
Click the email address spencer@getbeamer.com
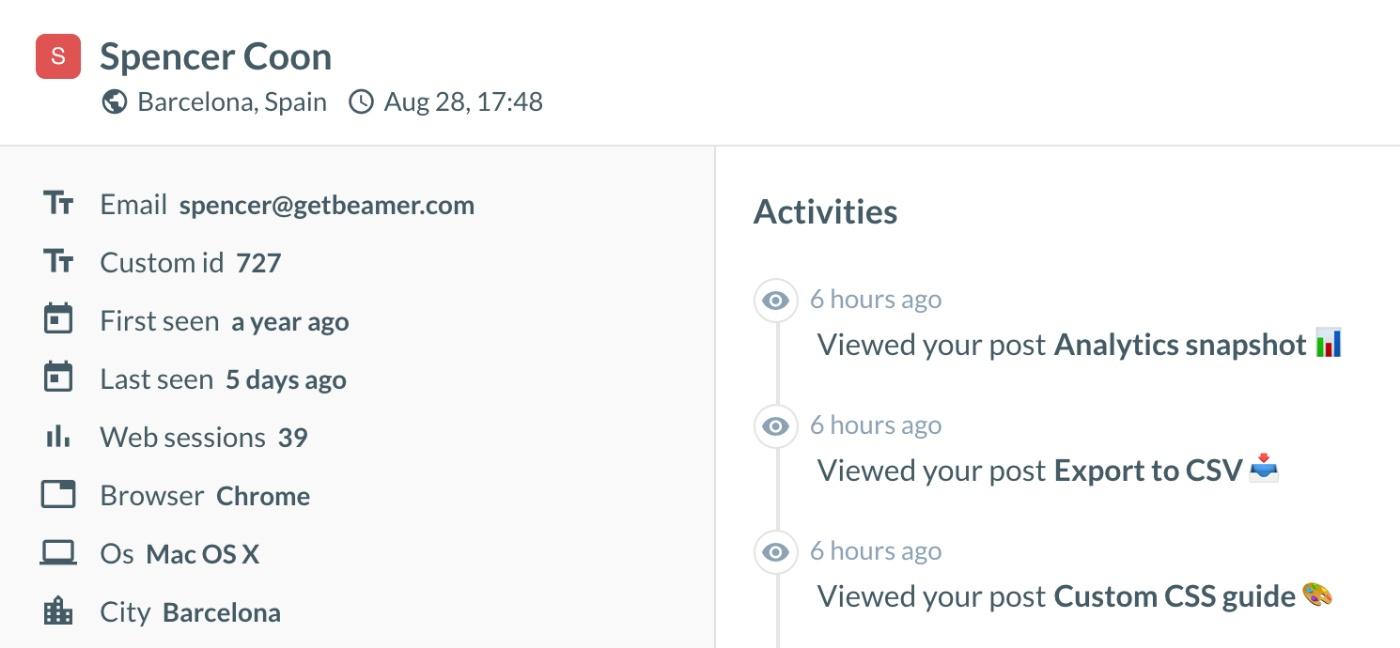(326, 205)
